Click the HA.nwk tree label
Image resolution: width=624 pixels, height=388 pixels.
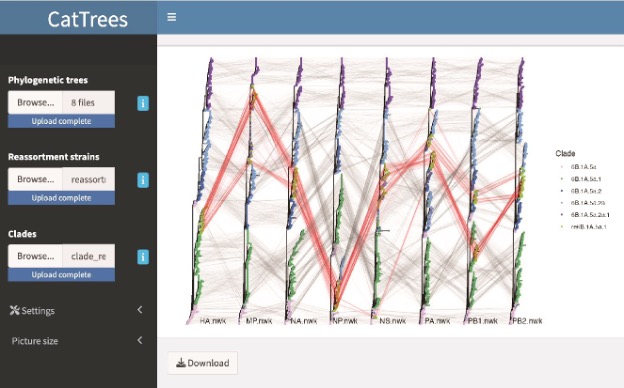point(213,321)
